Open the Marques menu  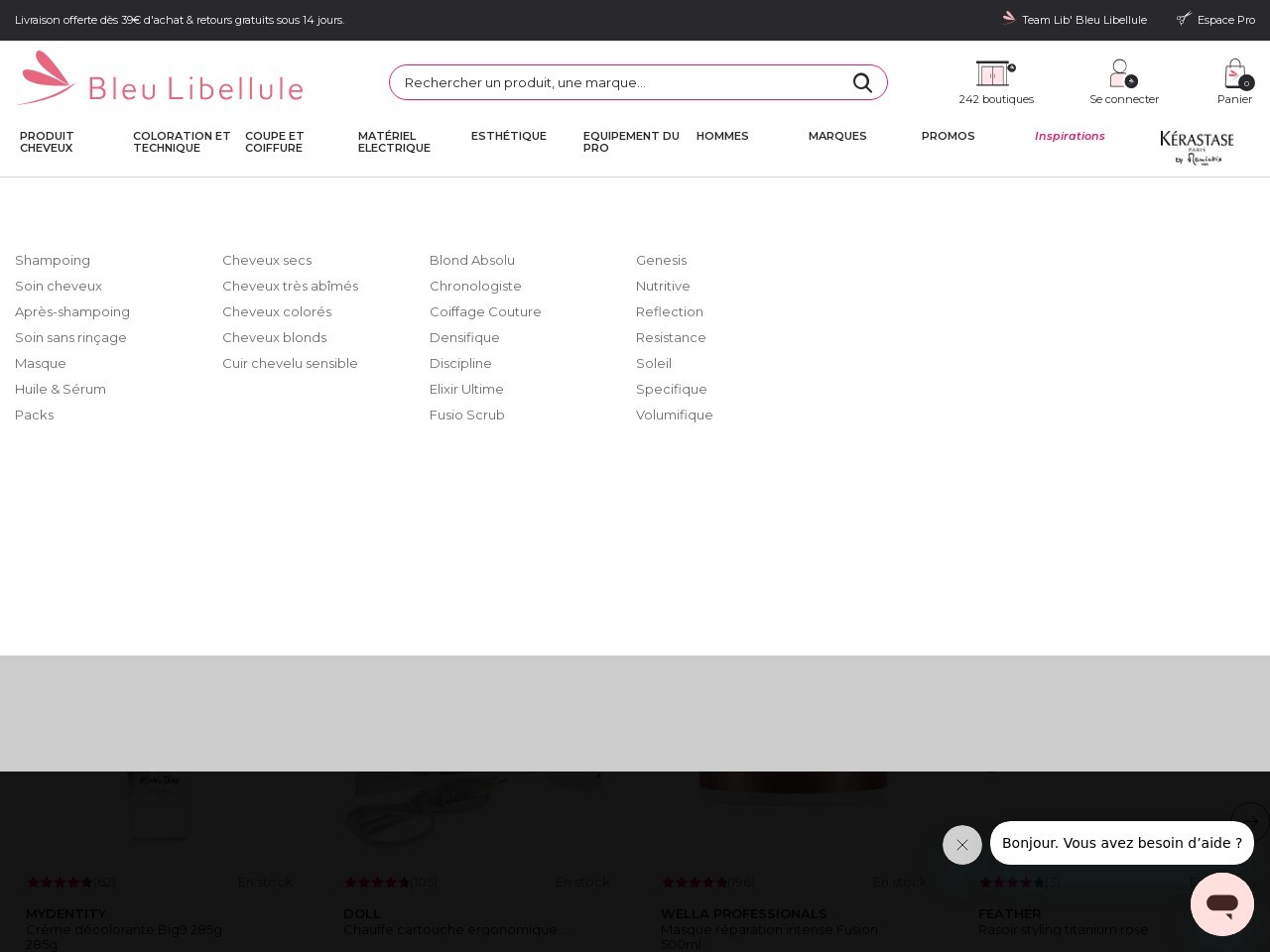click(837, 136)
